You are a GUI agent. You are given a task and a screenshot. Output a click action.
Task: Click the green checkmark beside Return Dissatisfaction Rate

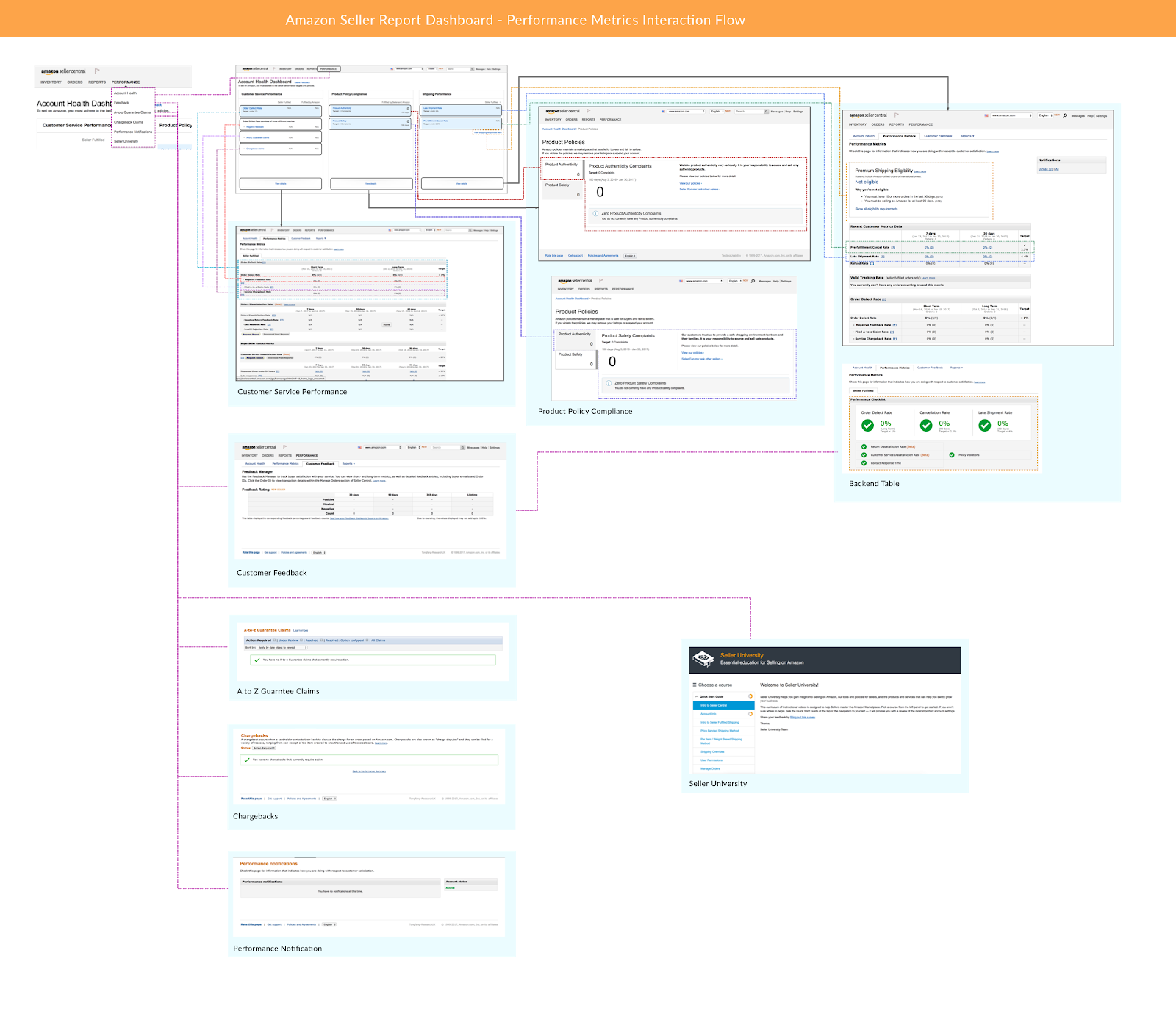[864, 446]
